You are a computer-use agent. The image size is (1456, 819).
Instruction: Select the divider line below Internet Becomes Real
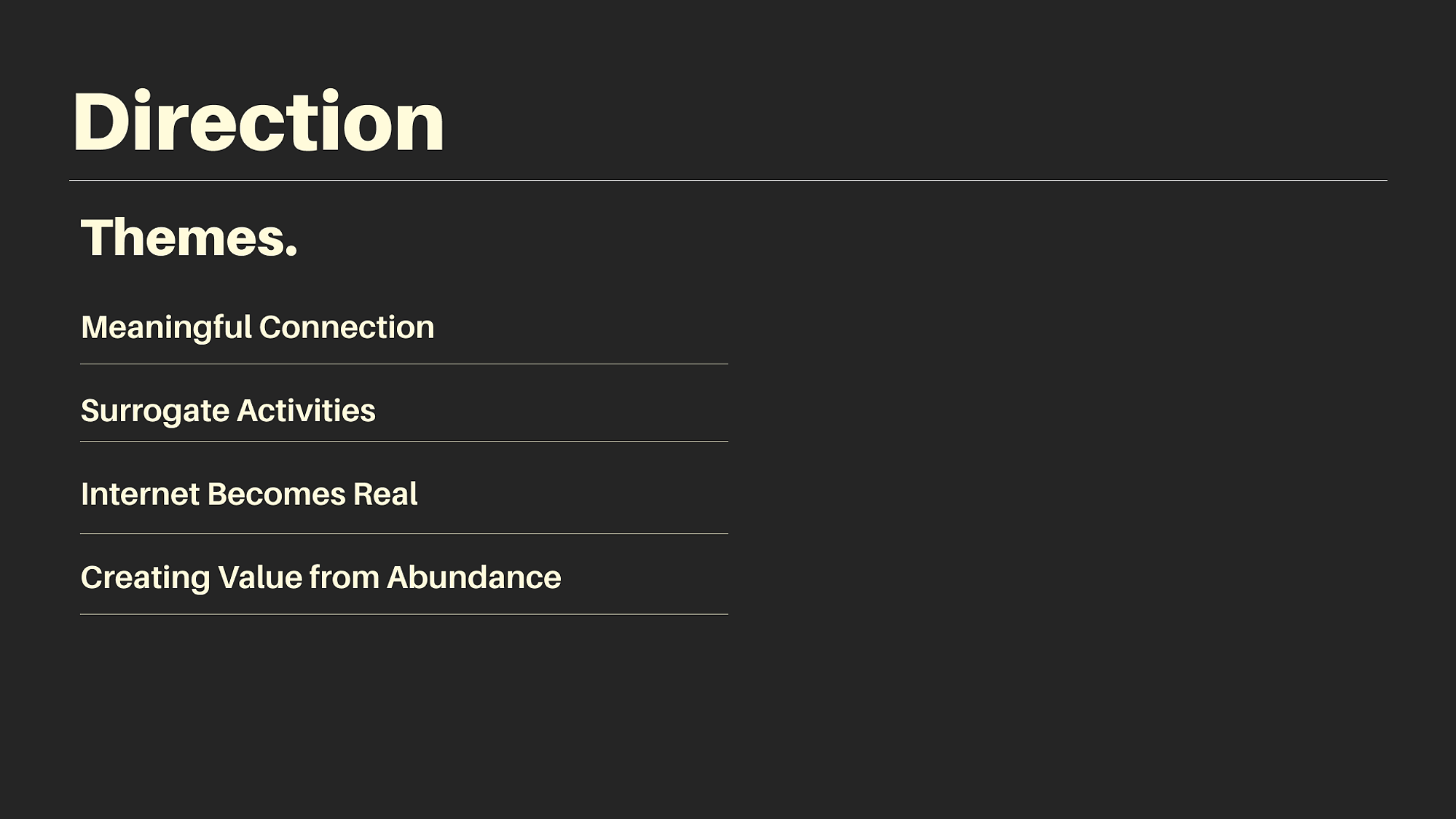click(404, 533)
